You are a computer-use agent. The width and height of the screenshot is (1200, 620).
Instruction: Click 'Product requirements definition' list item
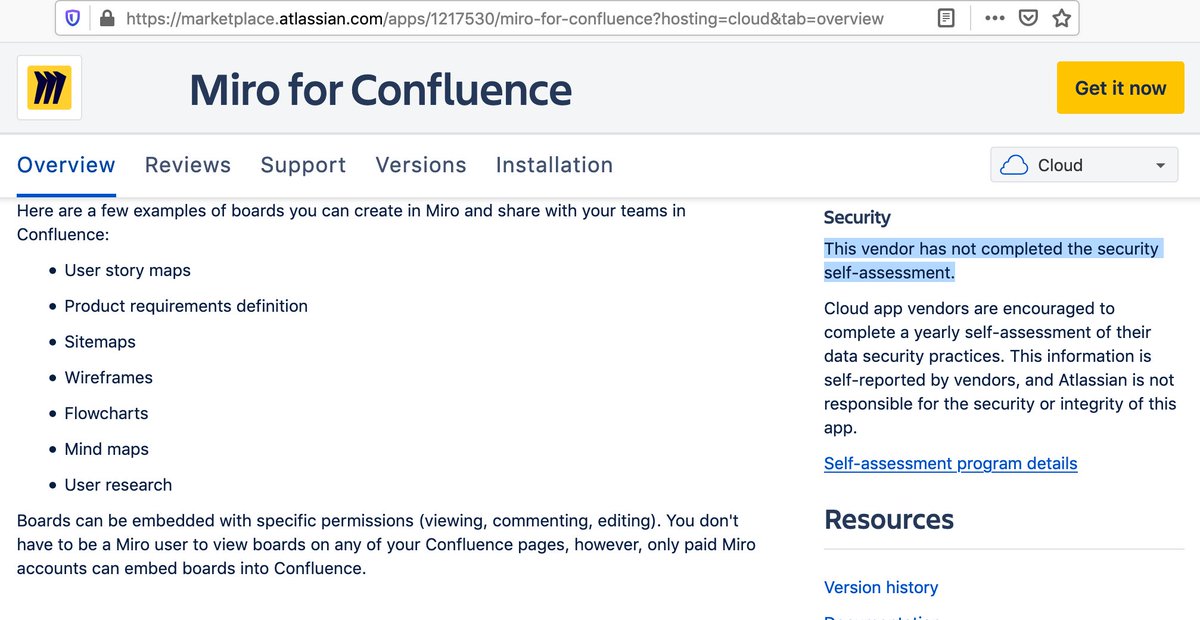186,306
